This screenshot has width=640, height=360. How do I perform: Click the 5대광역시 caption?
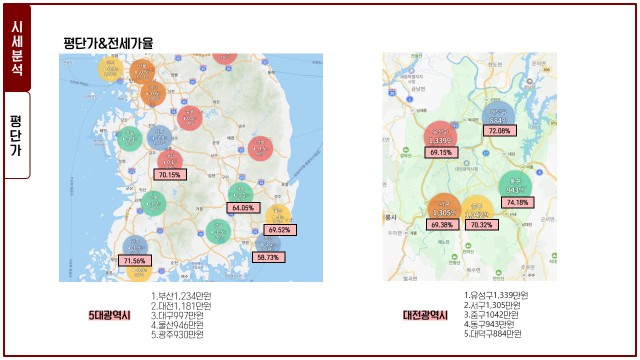(x=110, y=315)
